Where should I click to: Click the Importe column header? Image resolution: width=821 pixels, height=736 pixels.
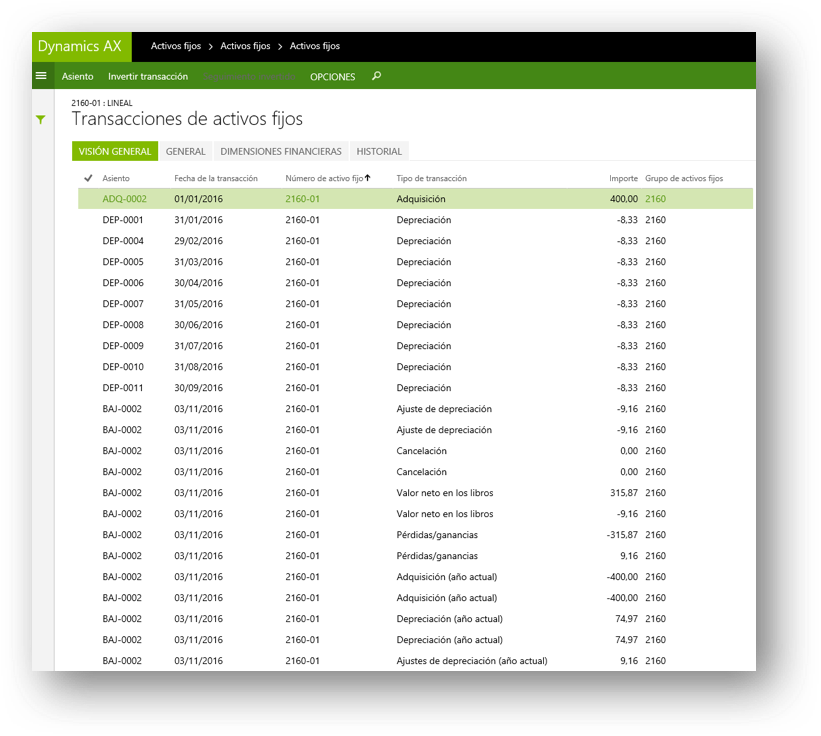(623, 178)
